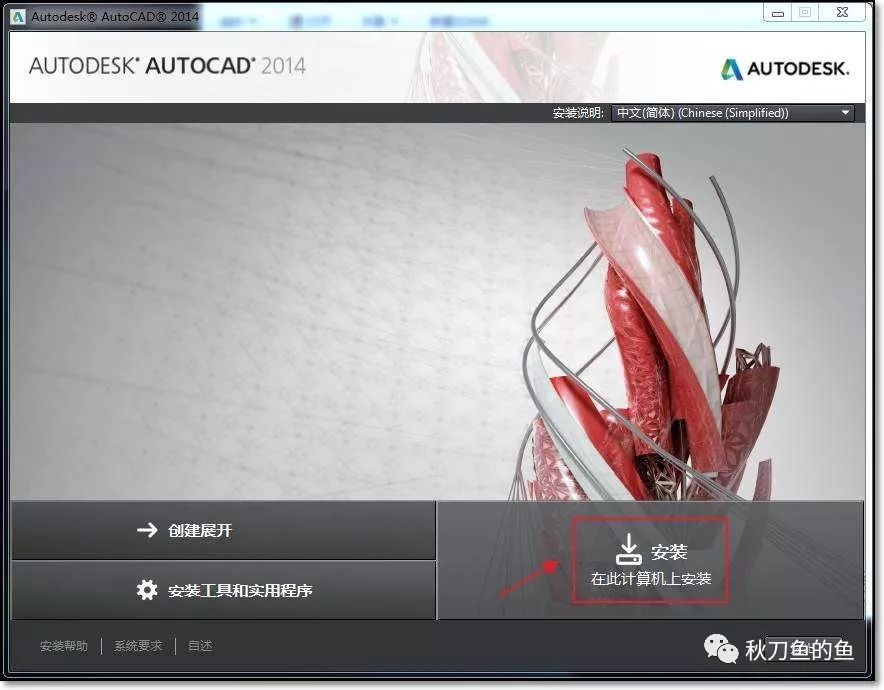Open the 安装帮助 link
This screenshot has width=884, height=690.
tap(64, 646)
